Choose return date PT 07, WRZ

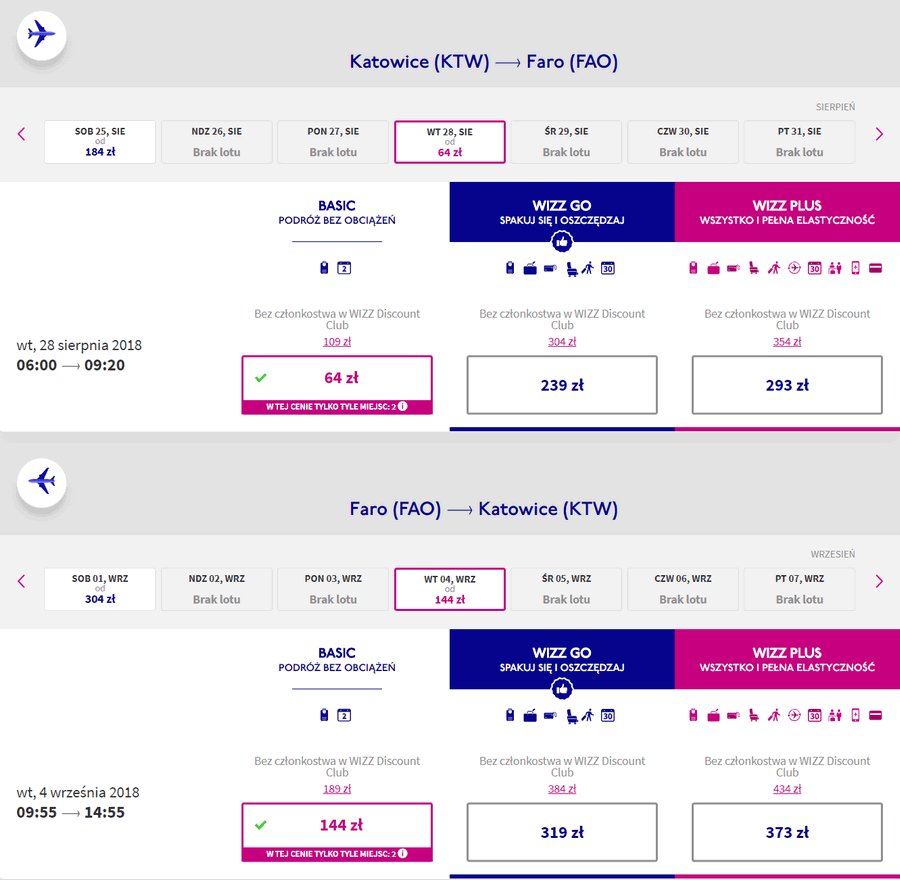800,589
